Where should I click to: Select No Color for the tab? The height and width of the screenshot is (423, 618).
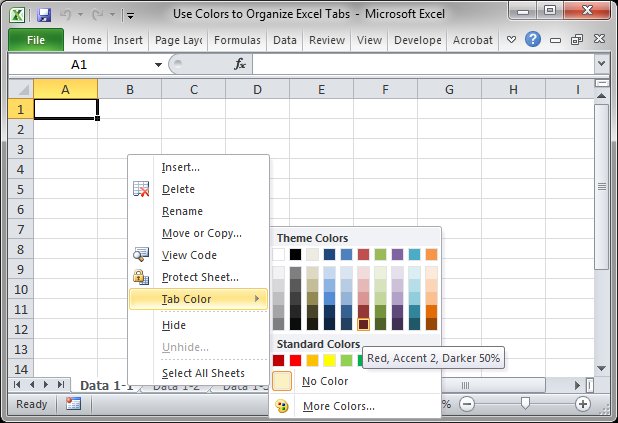[324, 381]
